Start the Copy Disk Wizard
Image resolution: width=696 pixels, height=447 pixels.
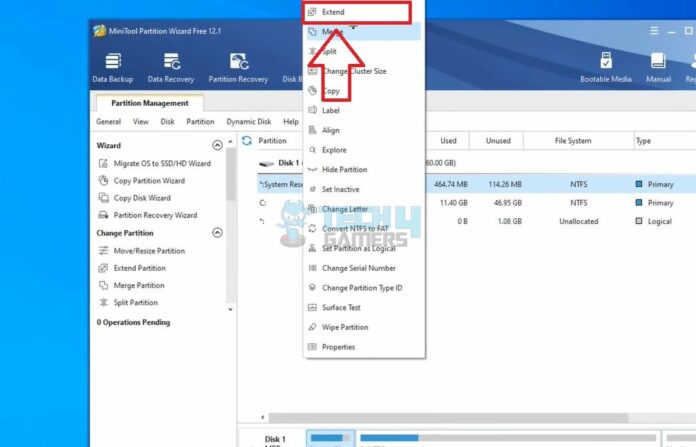pyautogui.click(x=134, y=198)
